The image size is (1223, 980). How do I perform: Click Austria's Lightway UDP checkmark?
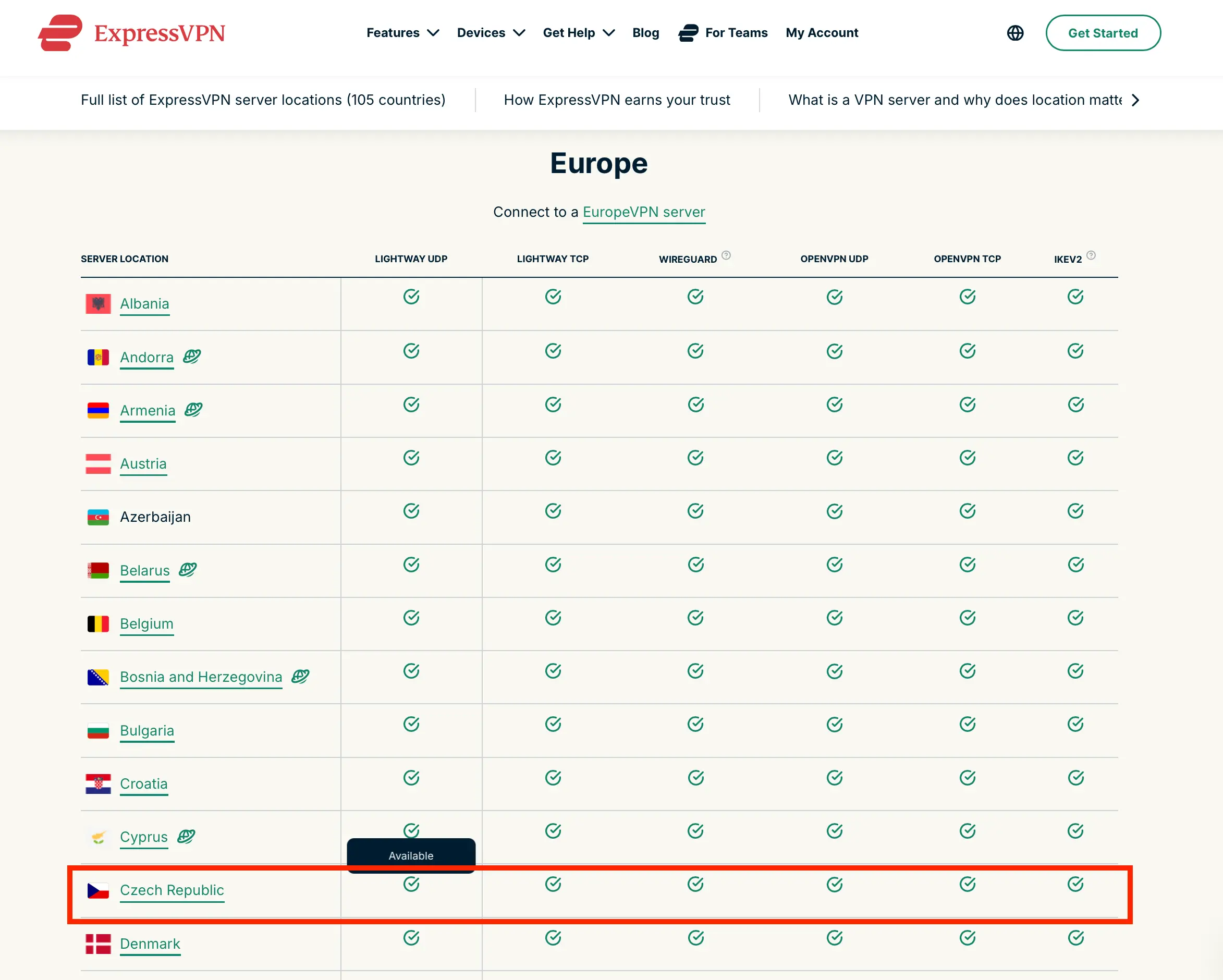411,457
